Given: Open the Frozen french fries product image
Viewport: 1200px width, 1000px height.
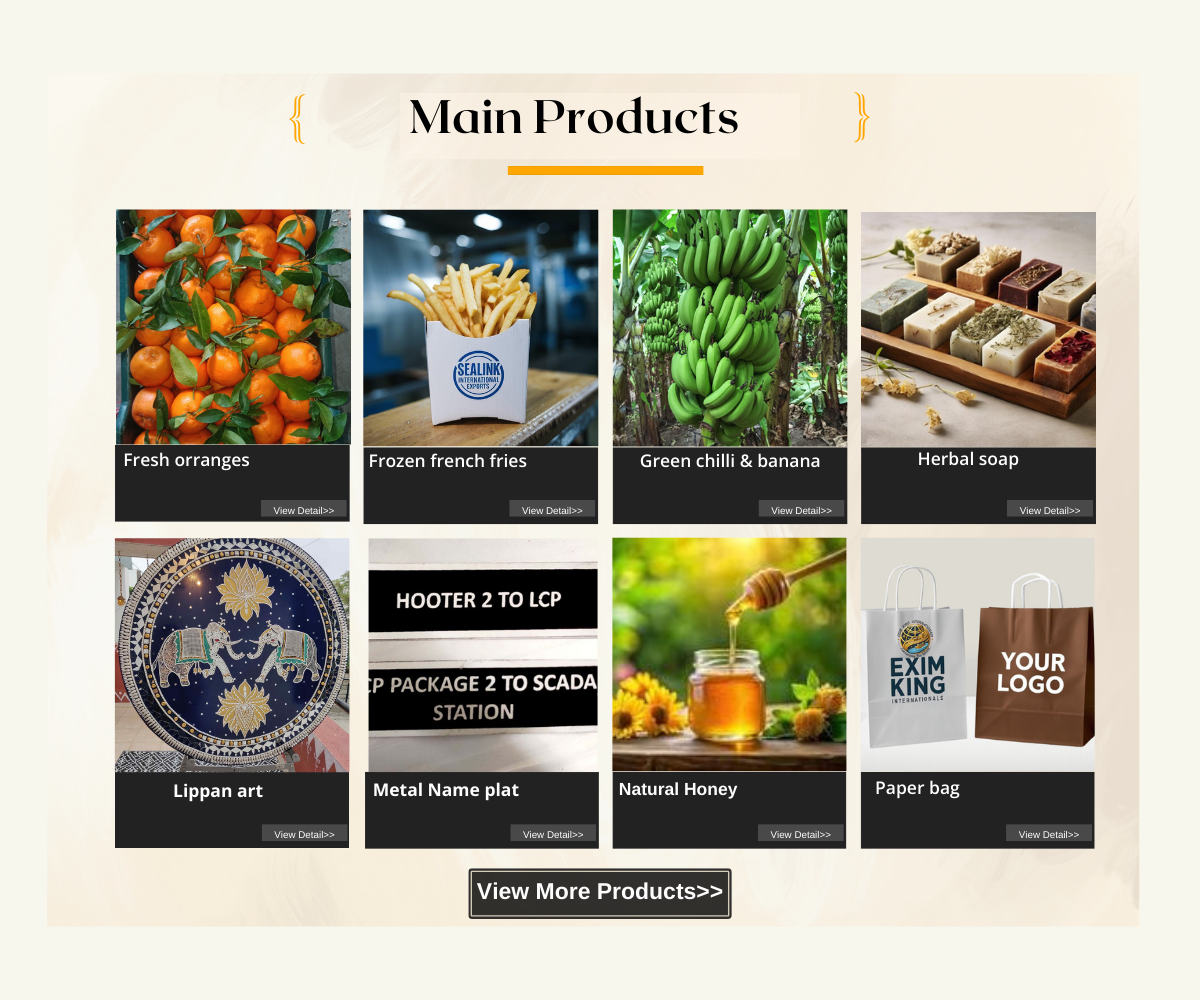Looking at the screenshot, I should tap(481, 328).
